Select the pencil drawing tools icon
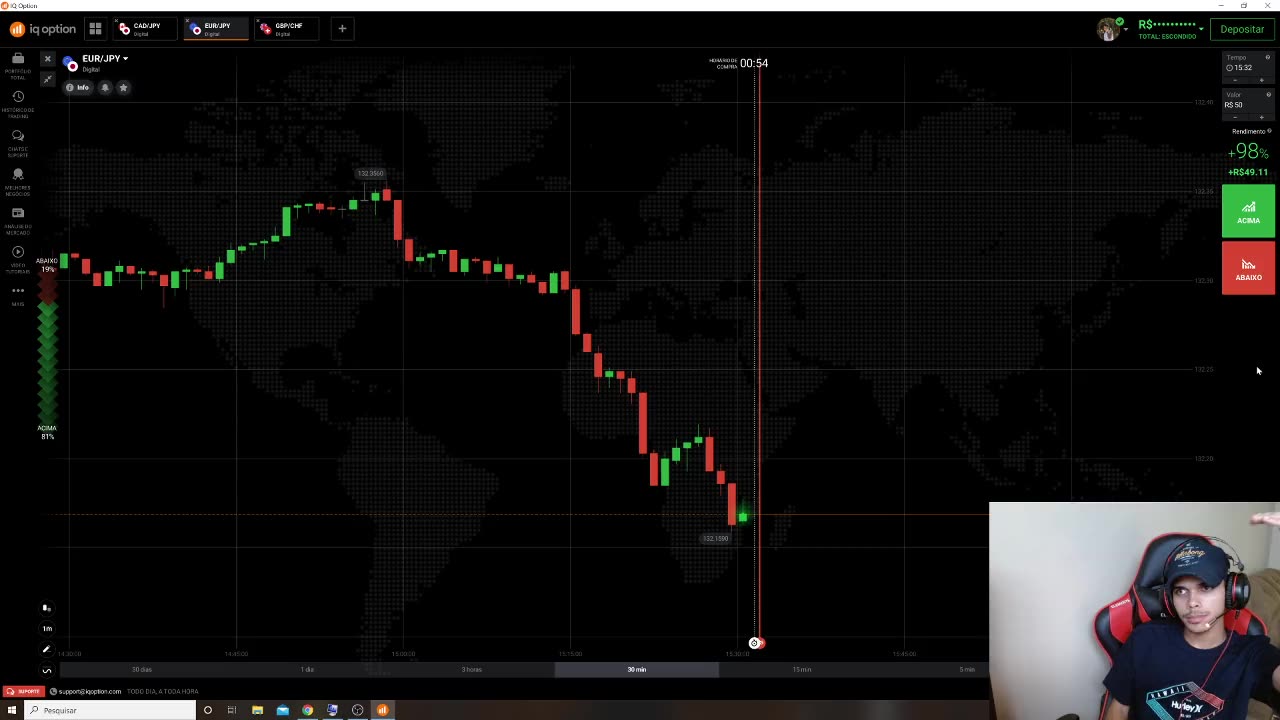This screenshot has height=720, width=1280. pos(46,649)
